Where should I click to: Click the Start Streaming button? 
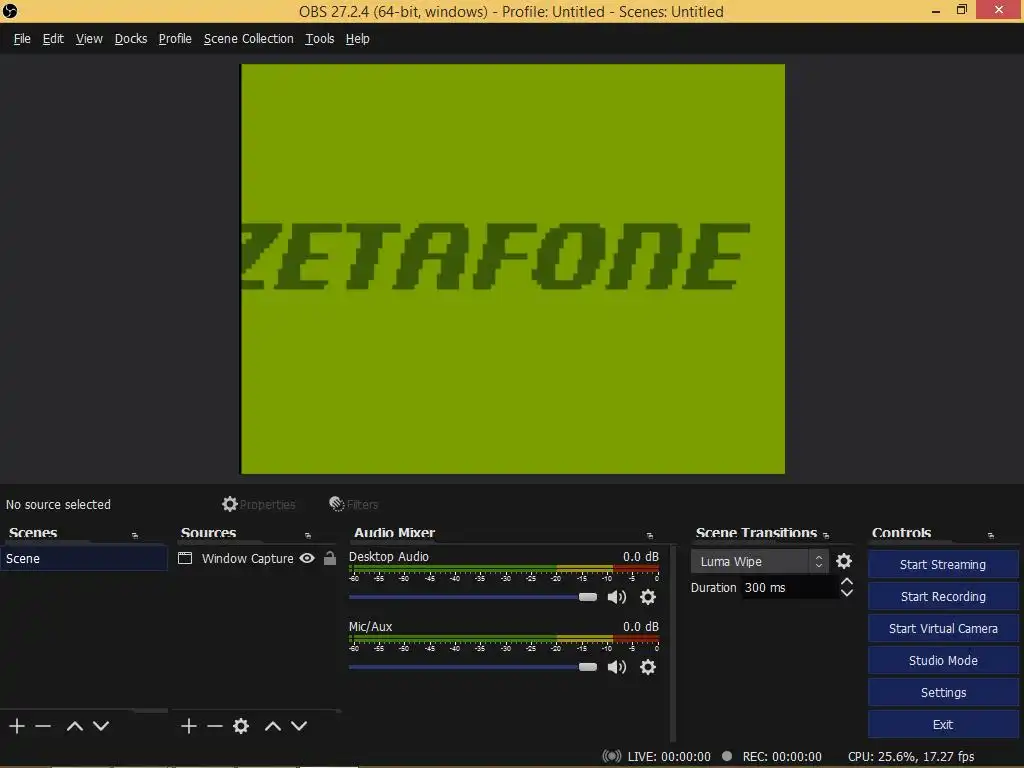pyautogui.click(x=942, y=564)
